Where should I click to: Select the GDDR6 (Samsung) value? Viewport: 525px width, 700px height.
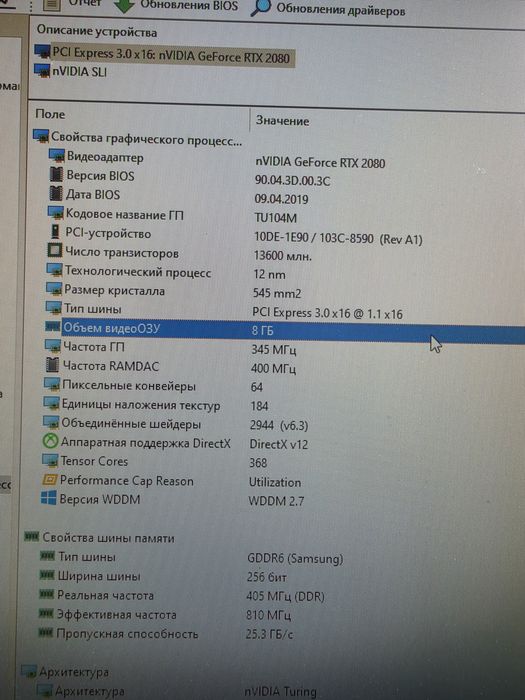(x=295, y=558)
